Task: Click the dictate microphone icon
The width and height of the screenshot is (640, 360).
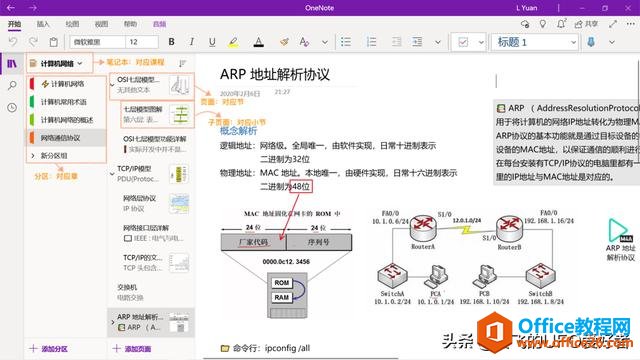Action: pyautogui.click(x=591, y=42)
